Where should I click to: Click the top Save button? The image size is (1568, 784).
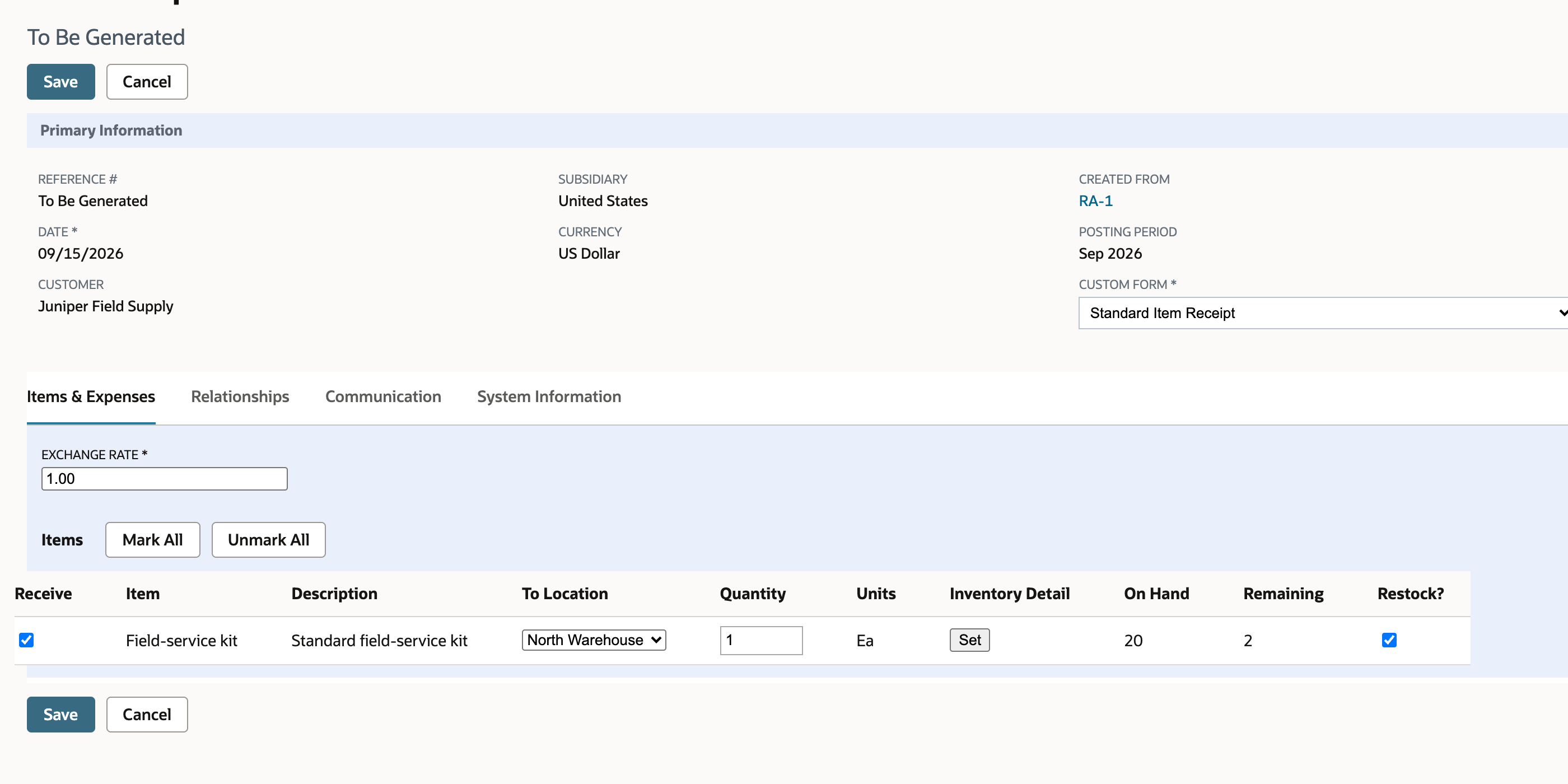(60, 82)
